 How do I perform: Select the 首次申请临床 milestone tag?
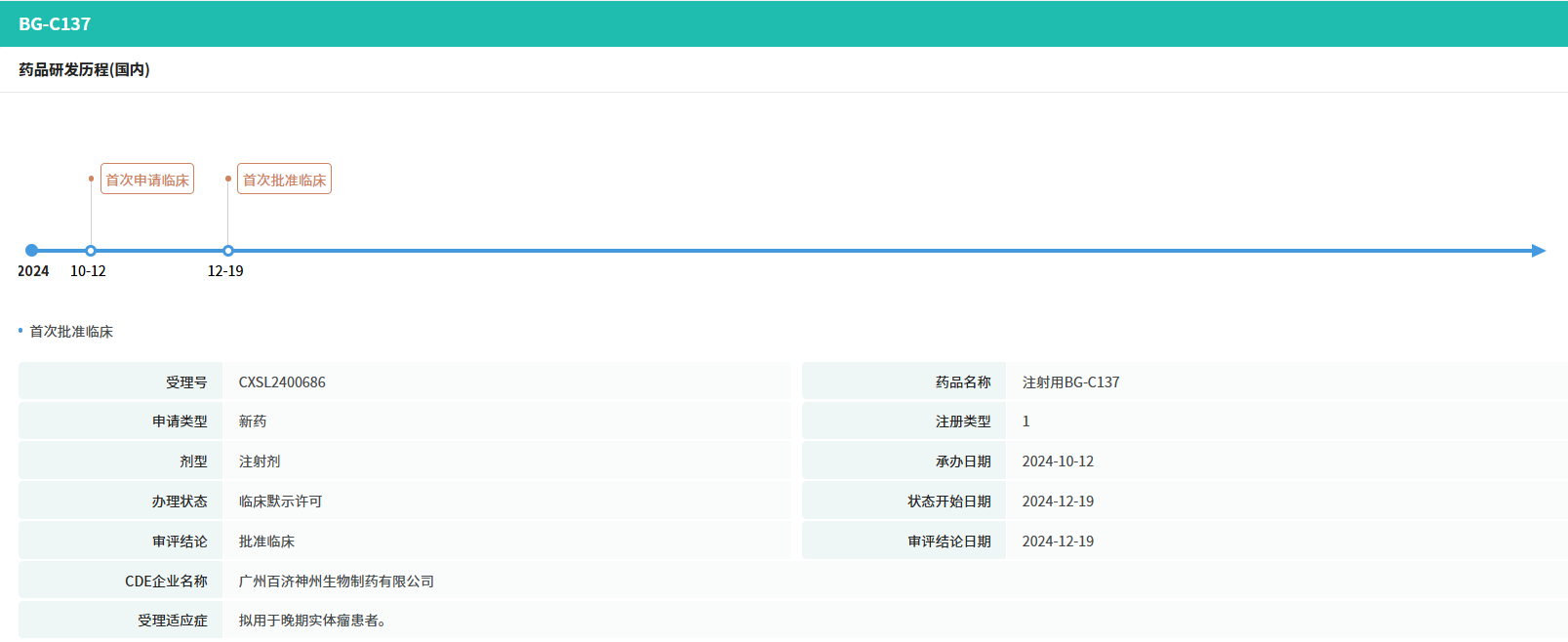147,180
